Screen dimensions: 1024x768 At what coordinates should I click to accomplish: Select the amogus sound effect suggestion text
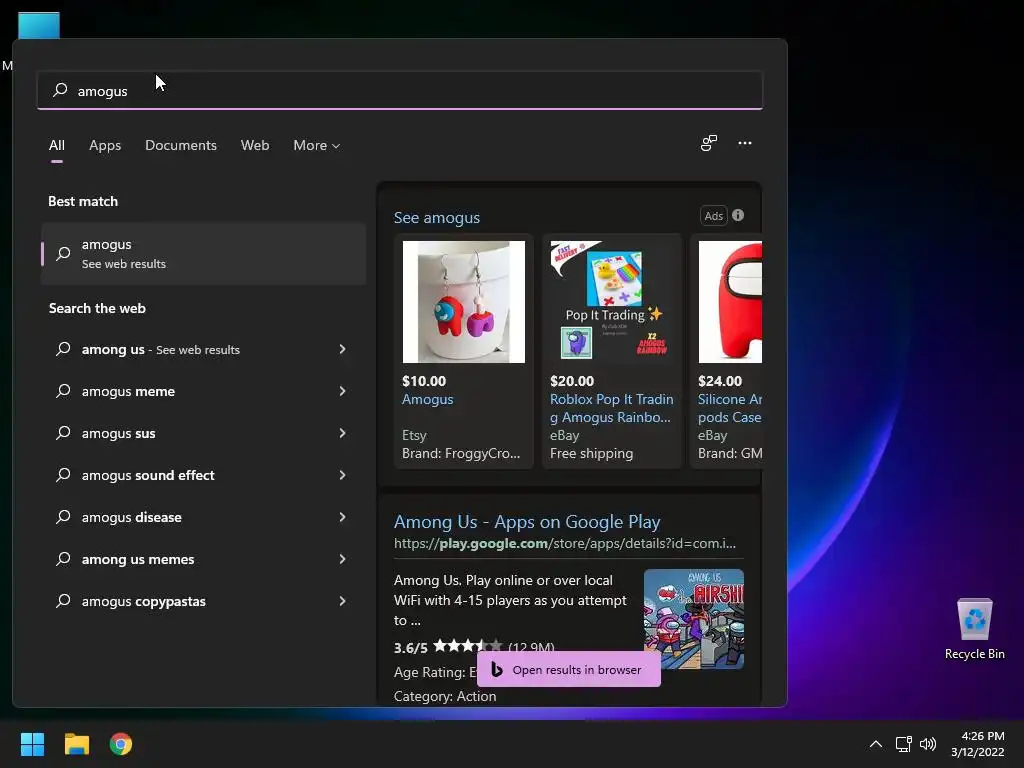[x=148, y=475]
